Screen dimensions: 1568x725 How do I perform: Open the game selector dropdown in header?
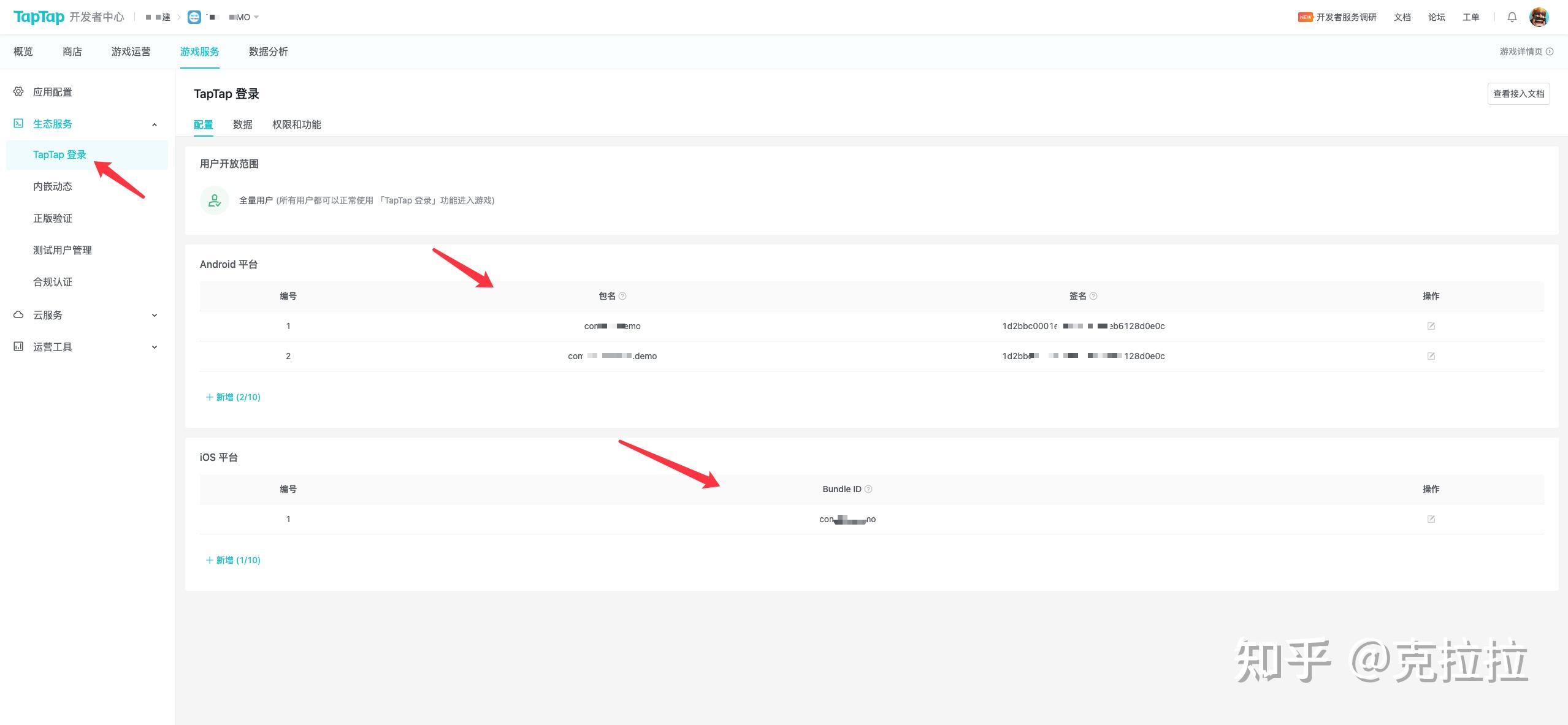tap(256, 17)
